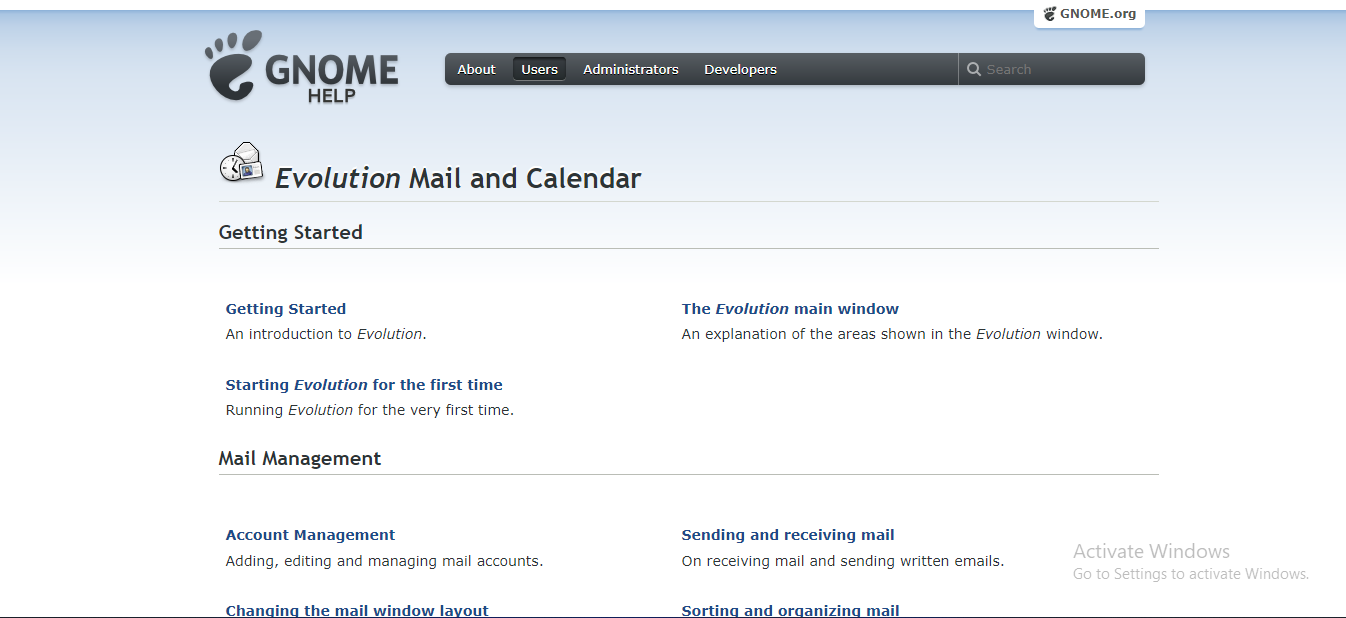
Task: Open the Evolution main window explanation
Action: [790, 308]
